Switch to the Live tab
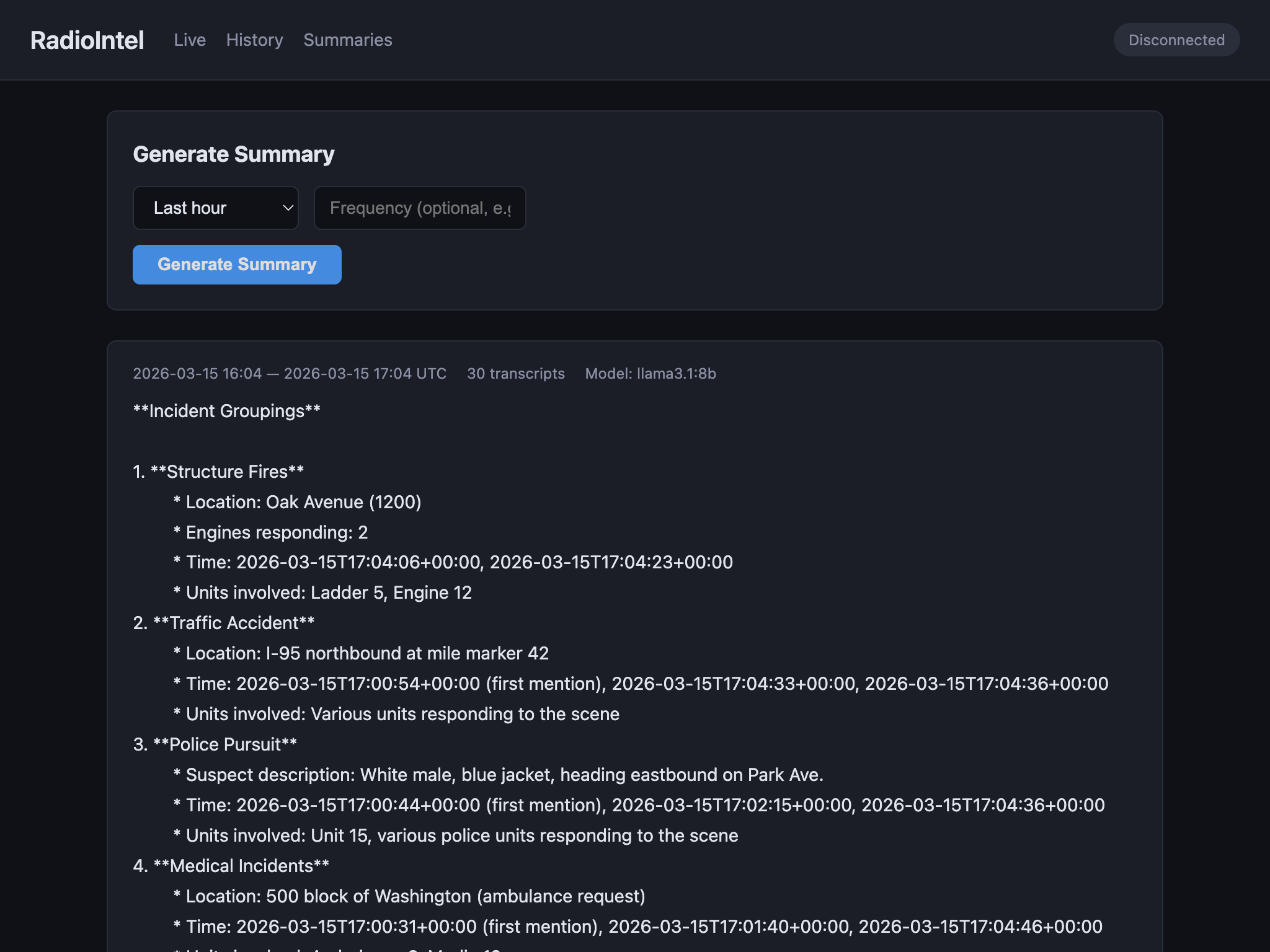 point(190,39)
